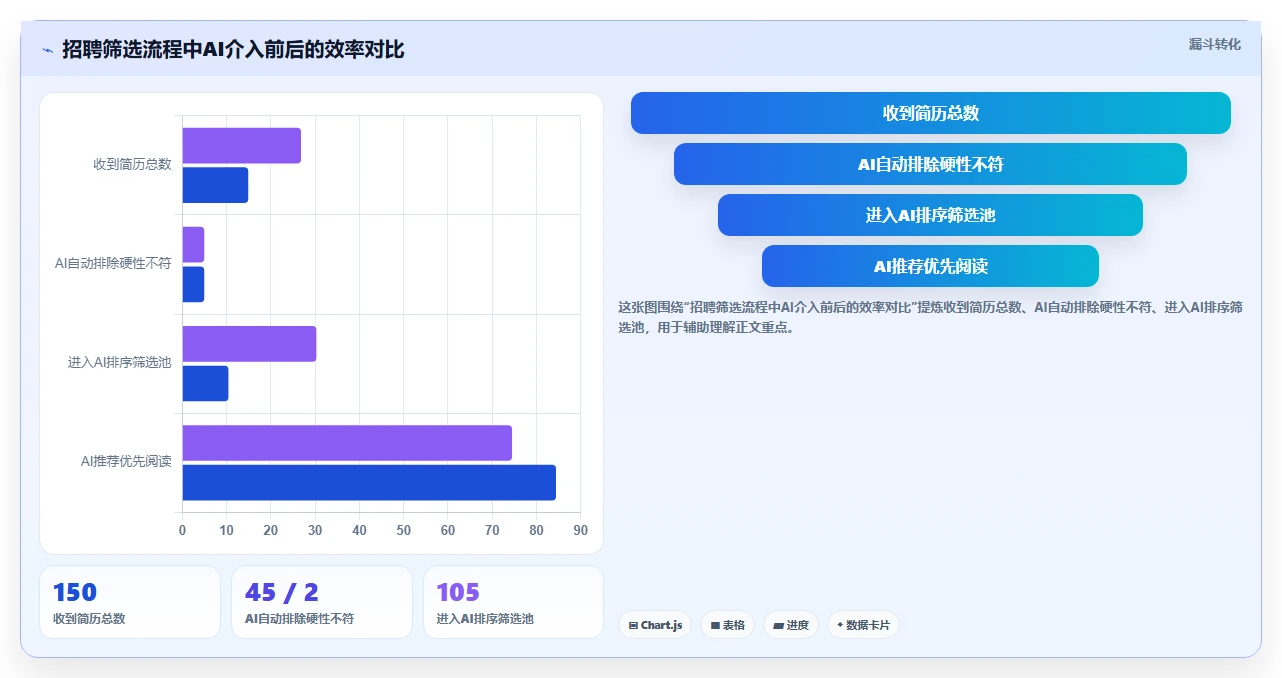Screen dimensions: 1282x678
Task: Click the blue bar for AI推荐优先阅读
Action: [x=369, y=482]
